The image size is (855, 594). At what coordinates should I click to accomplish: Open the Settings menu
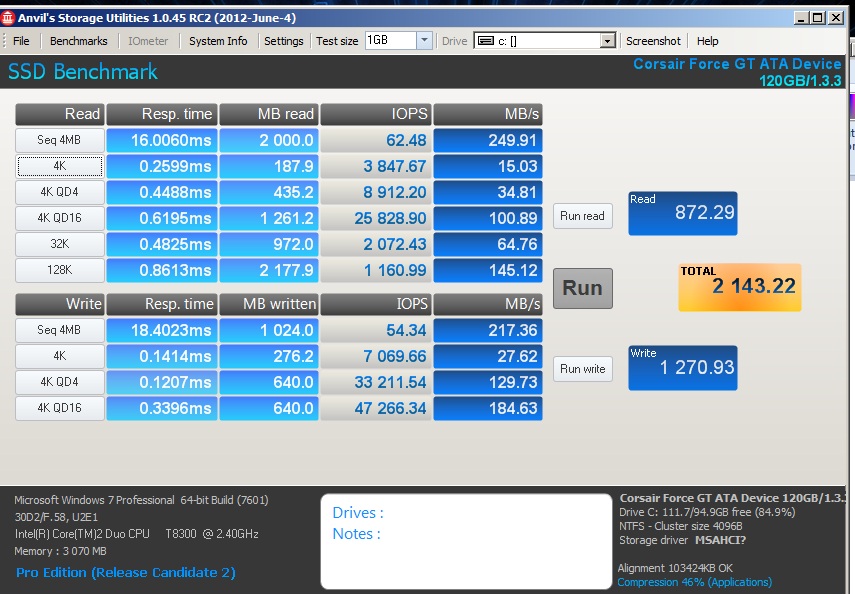pos(284,41)
